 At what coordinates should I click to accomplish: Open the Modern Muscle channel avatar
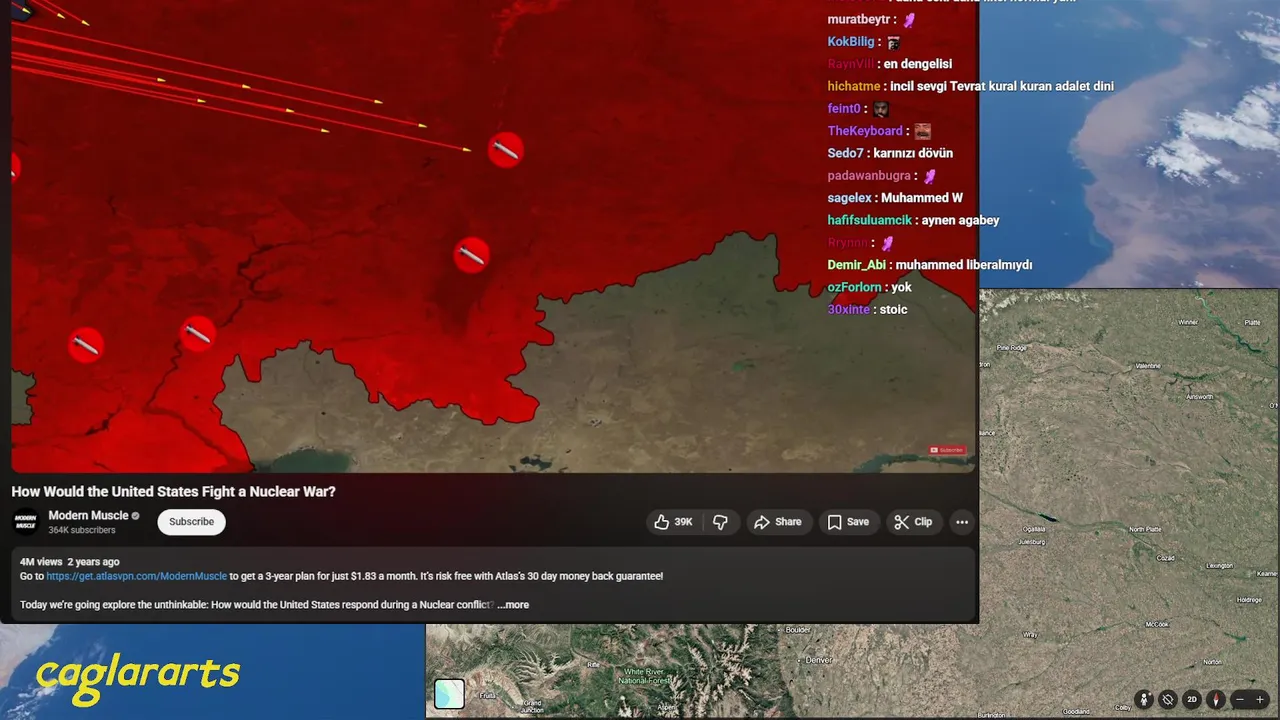pyautogui.click(x=25, y=522)
